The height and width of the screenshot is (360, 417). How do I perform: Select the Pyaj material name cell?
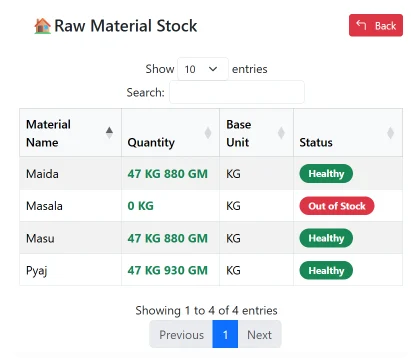tap(70, 270)
